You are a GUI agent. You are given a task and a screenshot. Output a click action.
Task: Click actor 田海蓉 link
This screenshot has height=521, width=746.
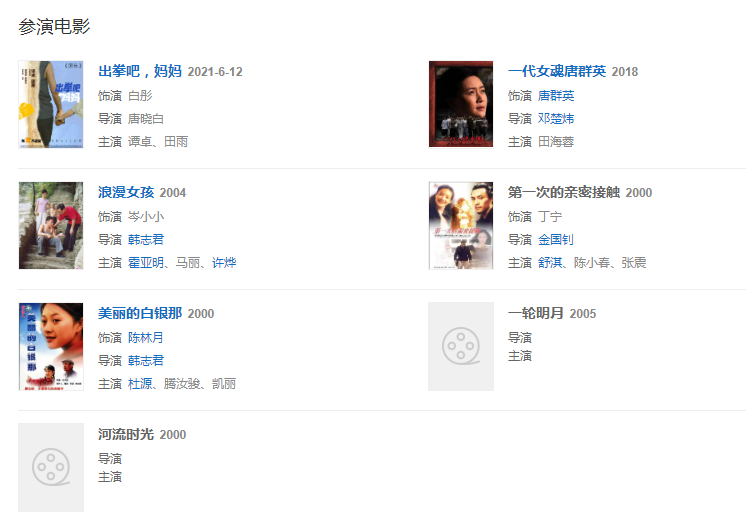[556, 141]
